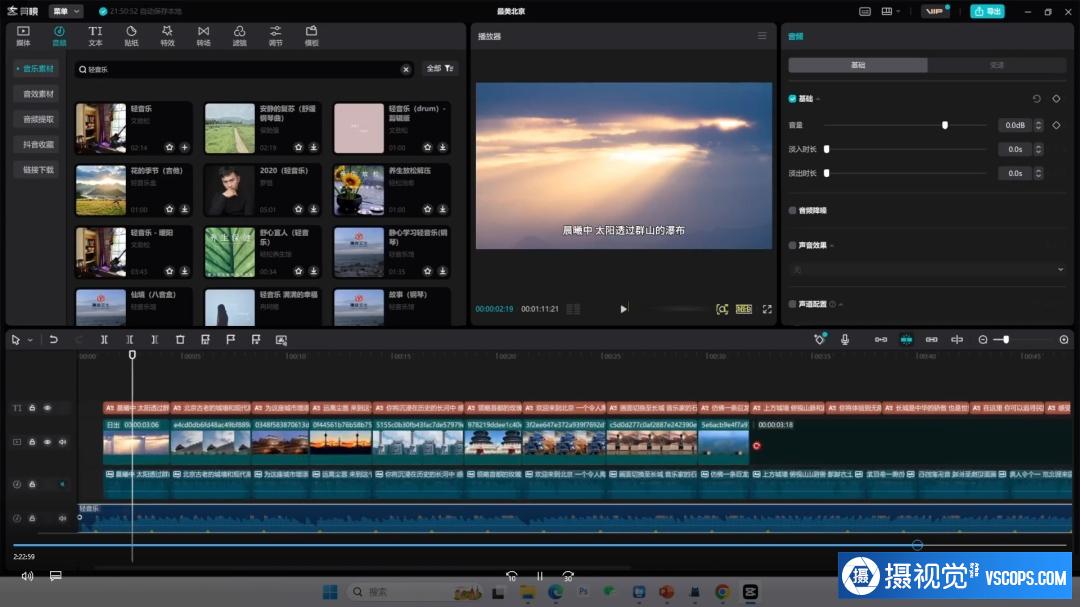This screenshot has height=607, width=1080.
Task: Add music to timeline with plus icon
Action: pos(185,147)
